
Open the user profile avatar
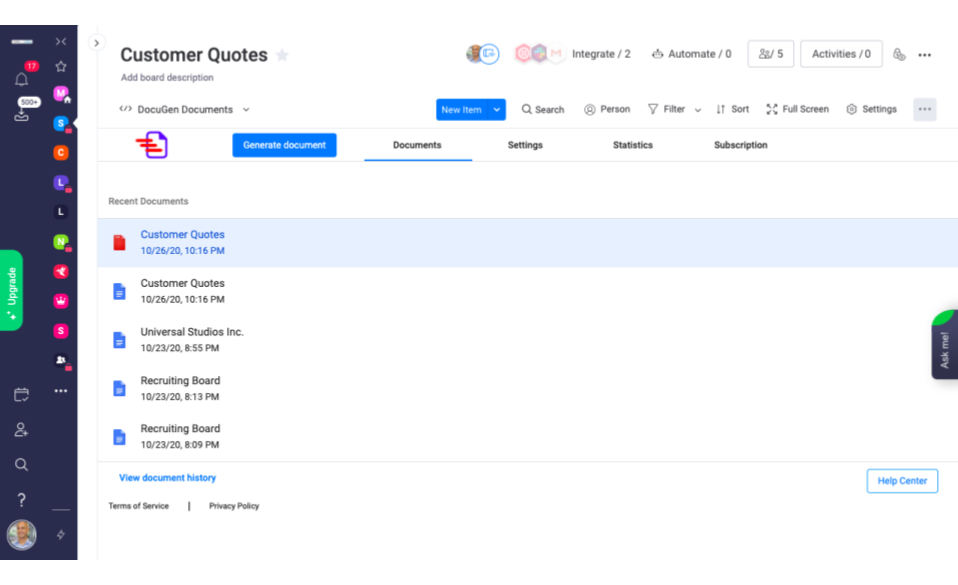click(x=21, y=535)
